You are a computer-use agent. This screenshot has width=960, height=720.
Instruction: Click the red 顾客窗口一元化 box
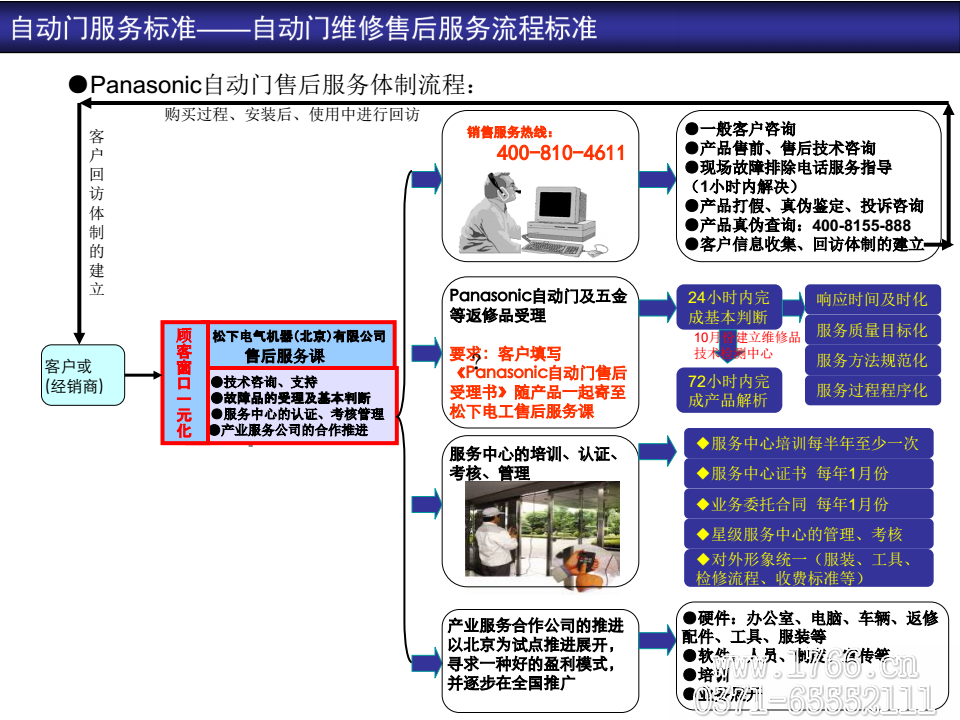coord(183,382)
